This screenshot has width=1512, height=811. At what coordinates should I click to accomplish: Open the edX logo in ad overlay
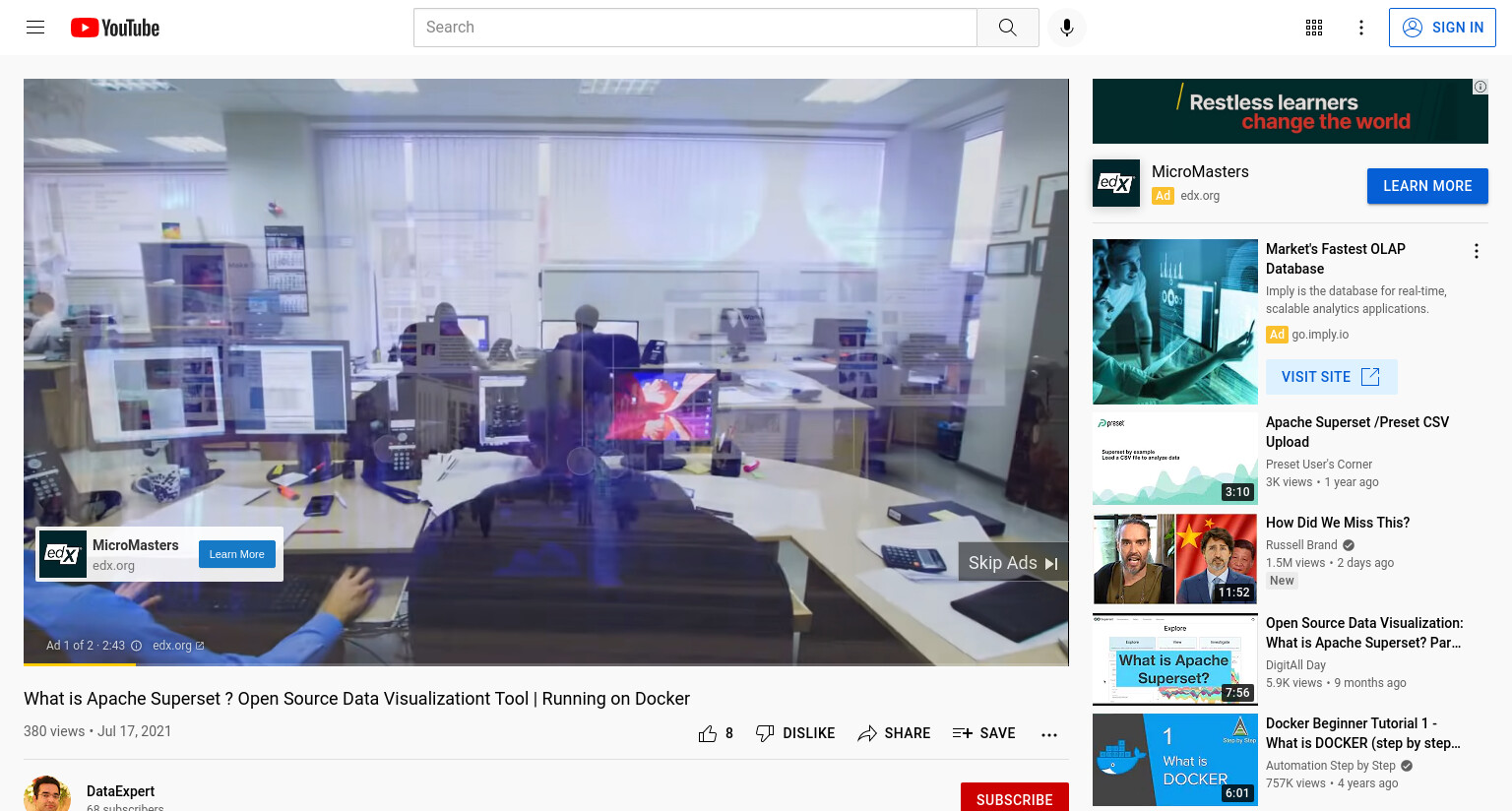click(63, 554)
